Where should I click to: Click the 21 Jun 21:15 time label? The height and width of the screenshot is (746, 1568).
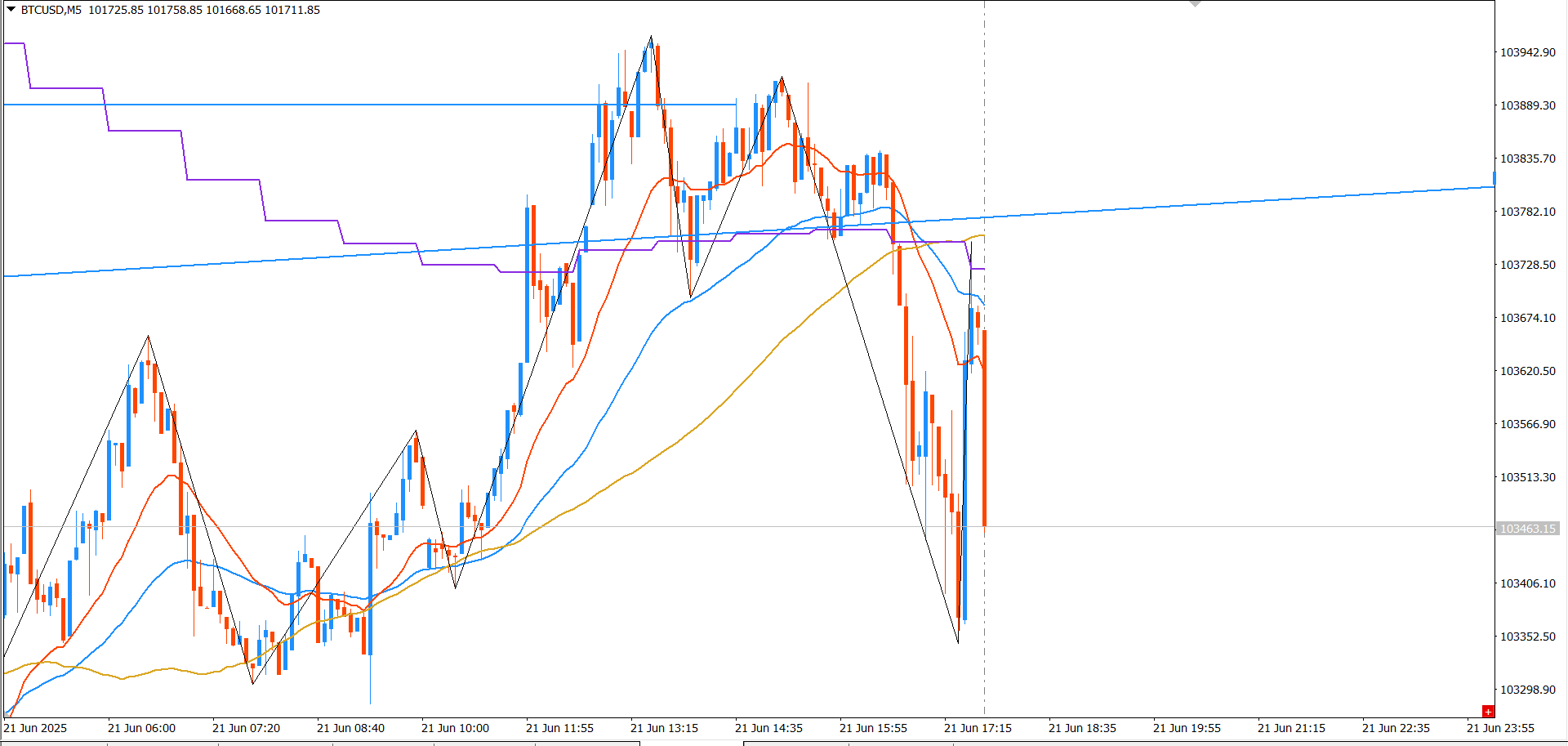pos(1291,728)
